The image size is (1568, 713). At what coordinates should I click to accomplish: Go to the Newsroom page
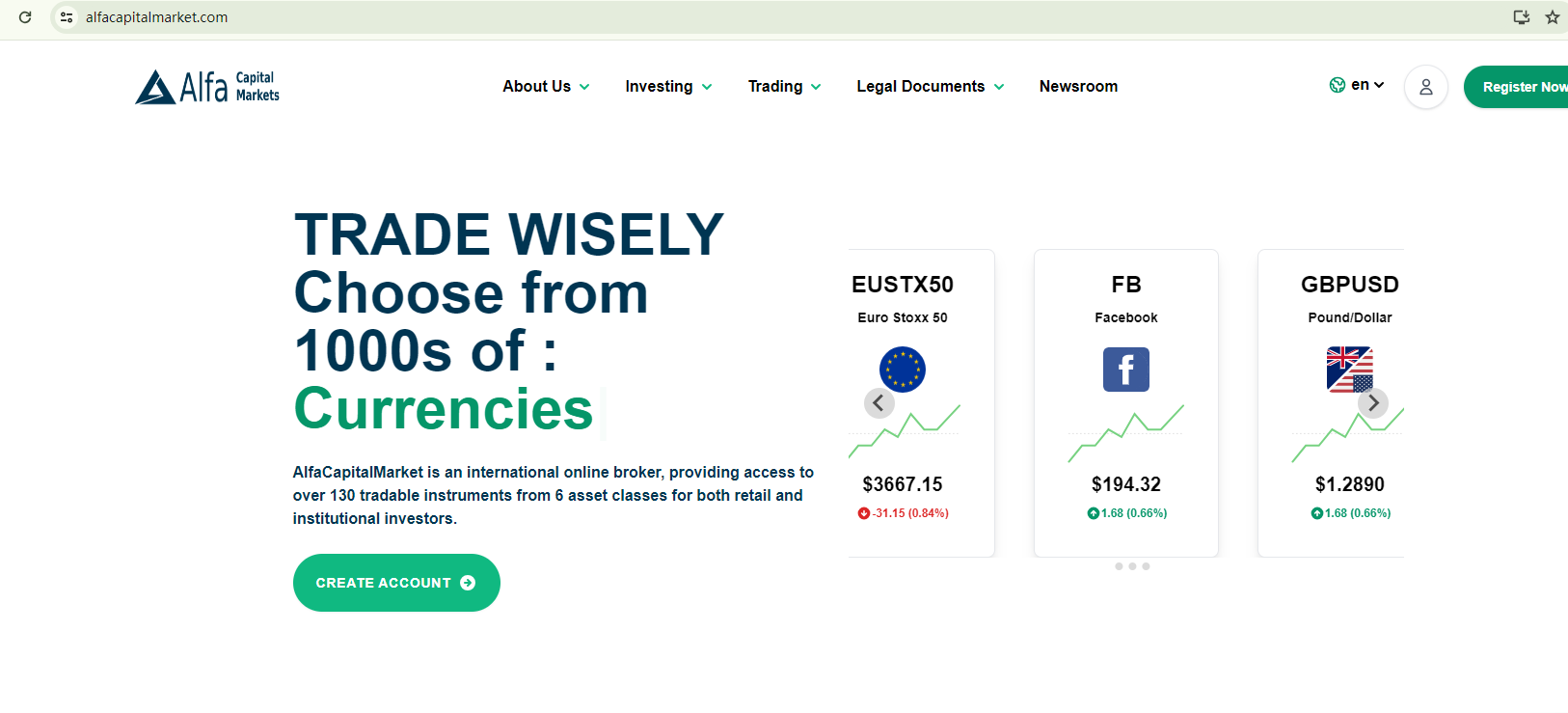pyautogui.click(x=1078, y=87)
